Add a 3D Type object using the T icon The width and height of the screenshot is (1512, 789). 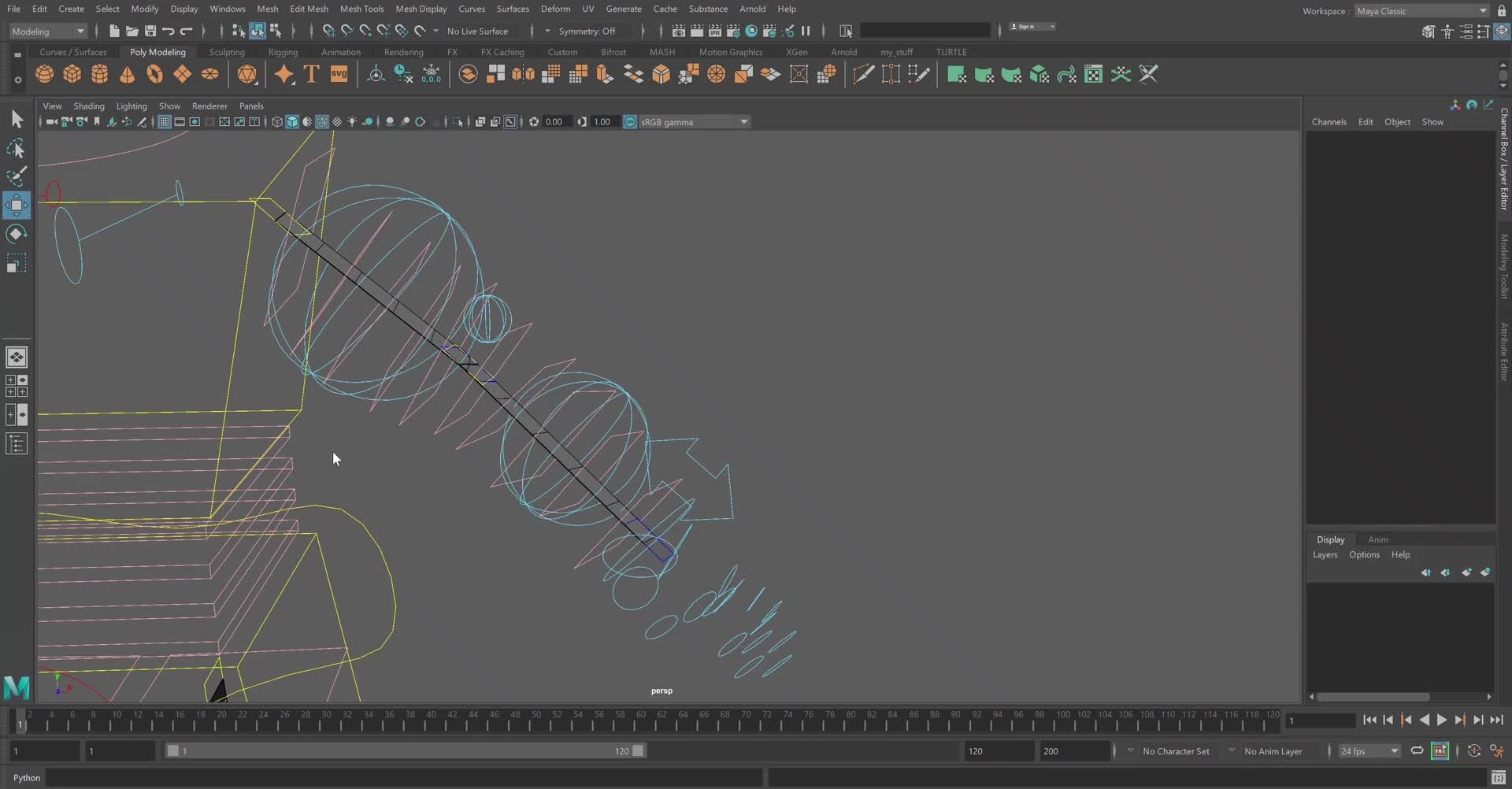click(x=311, y=73)
